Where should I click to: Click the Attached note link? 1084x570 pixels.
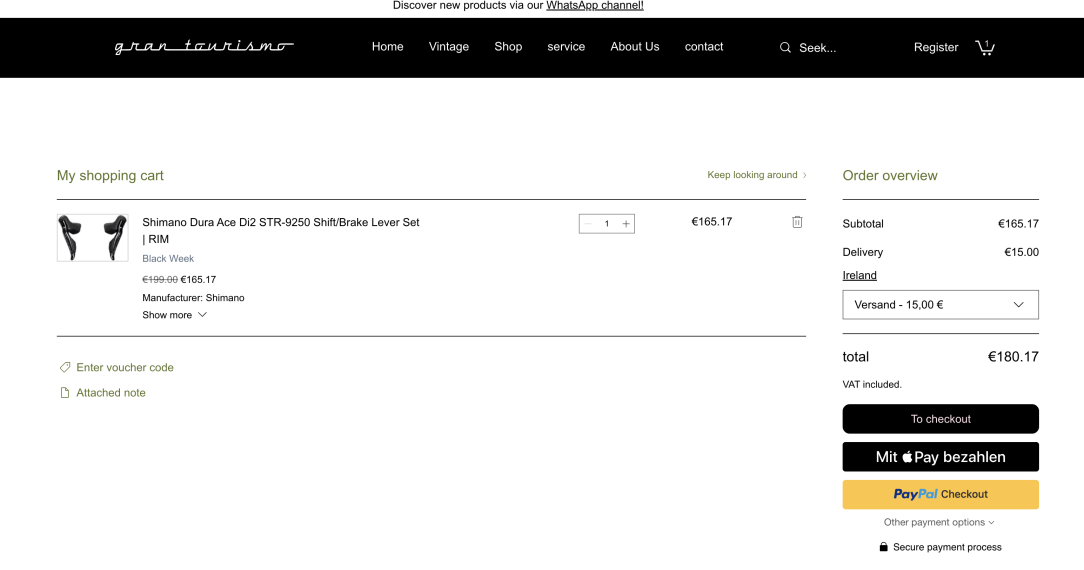point(111,392)
